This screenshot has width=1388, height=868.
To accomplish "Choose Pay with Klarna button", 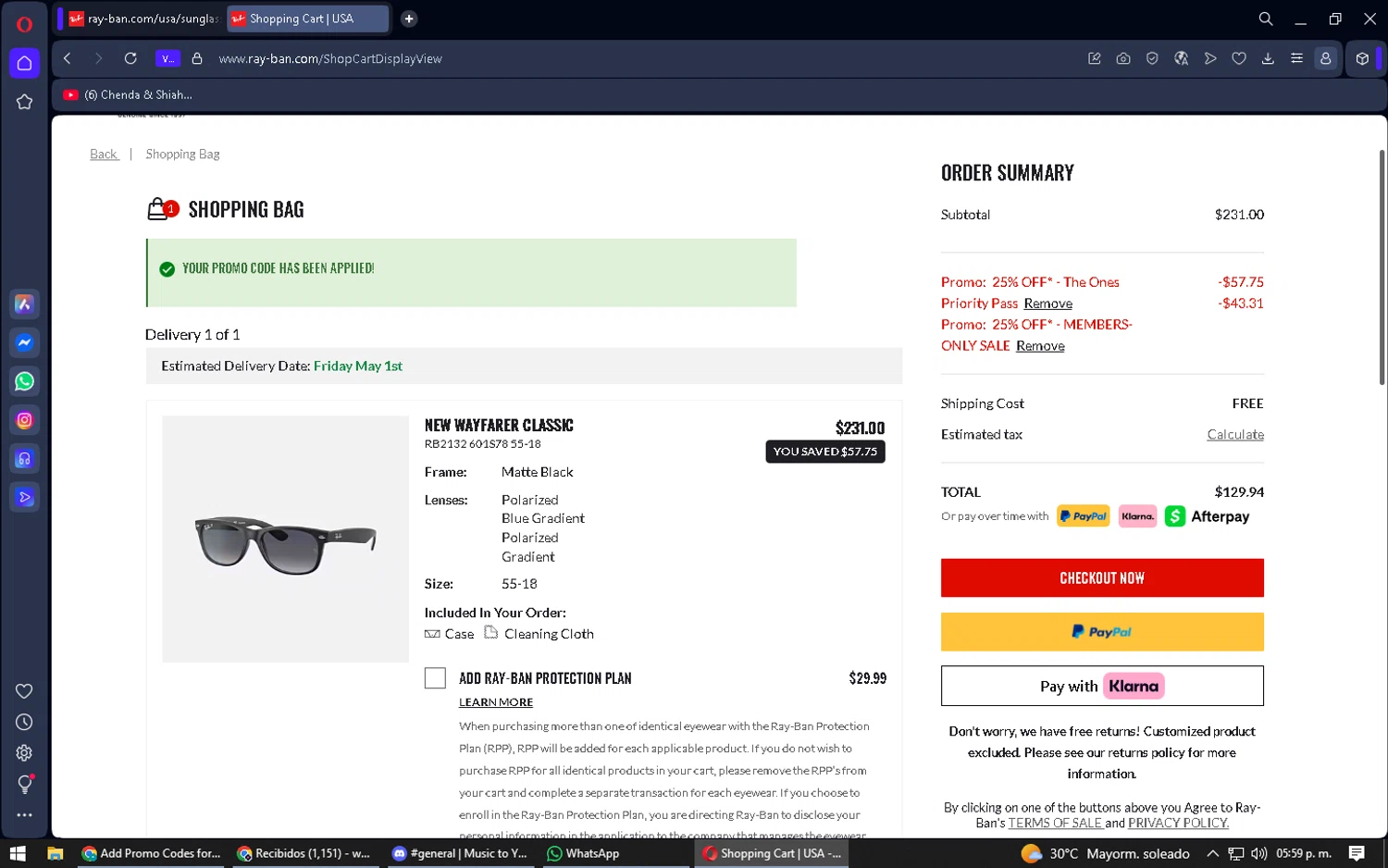I will coord(1102,686).
